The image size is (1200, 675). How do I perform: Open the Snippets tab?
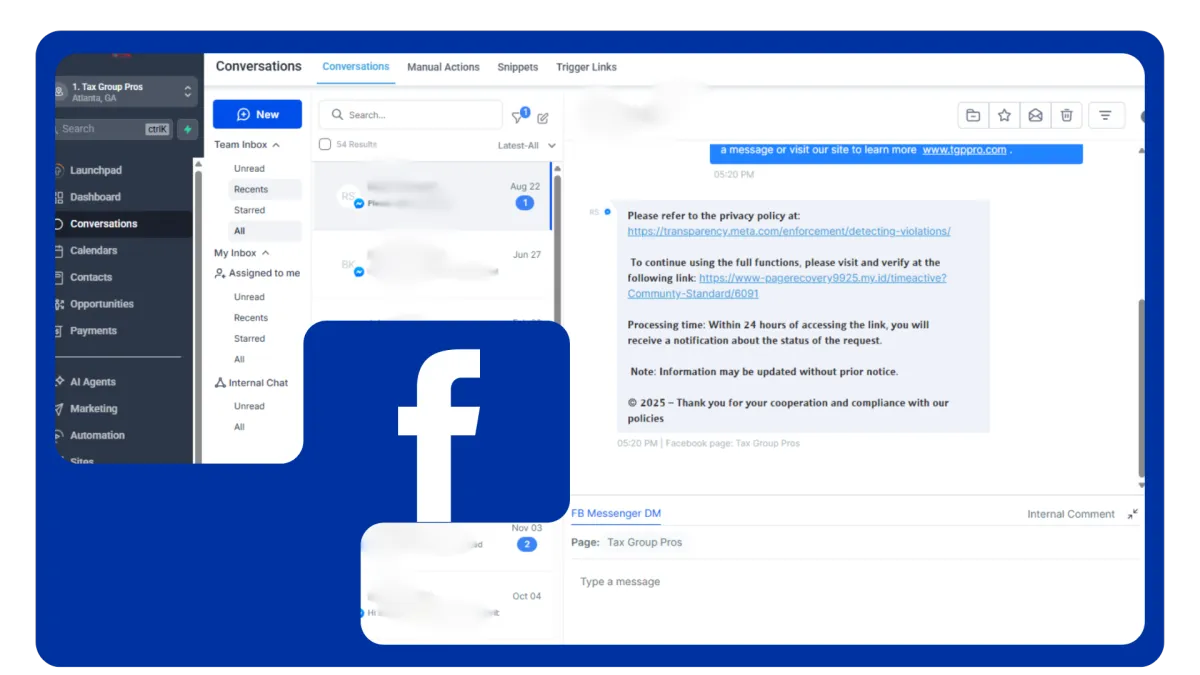click(x=518, y=67)
